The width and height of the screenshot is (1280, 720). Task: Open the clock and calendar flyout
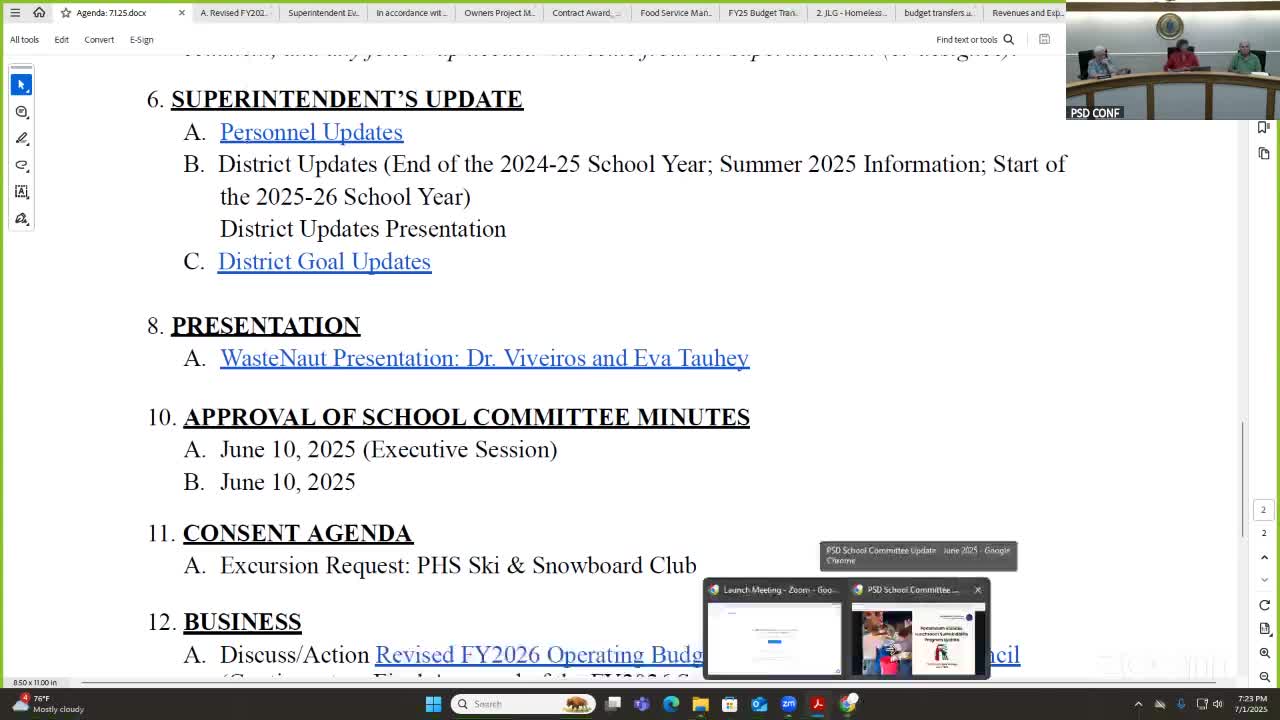(1250, 704)
